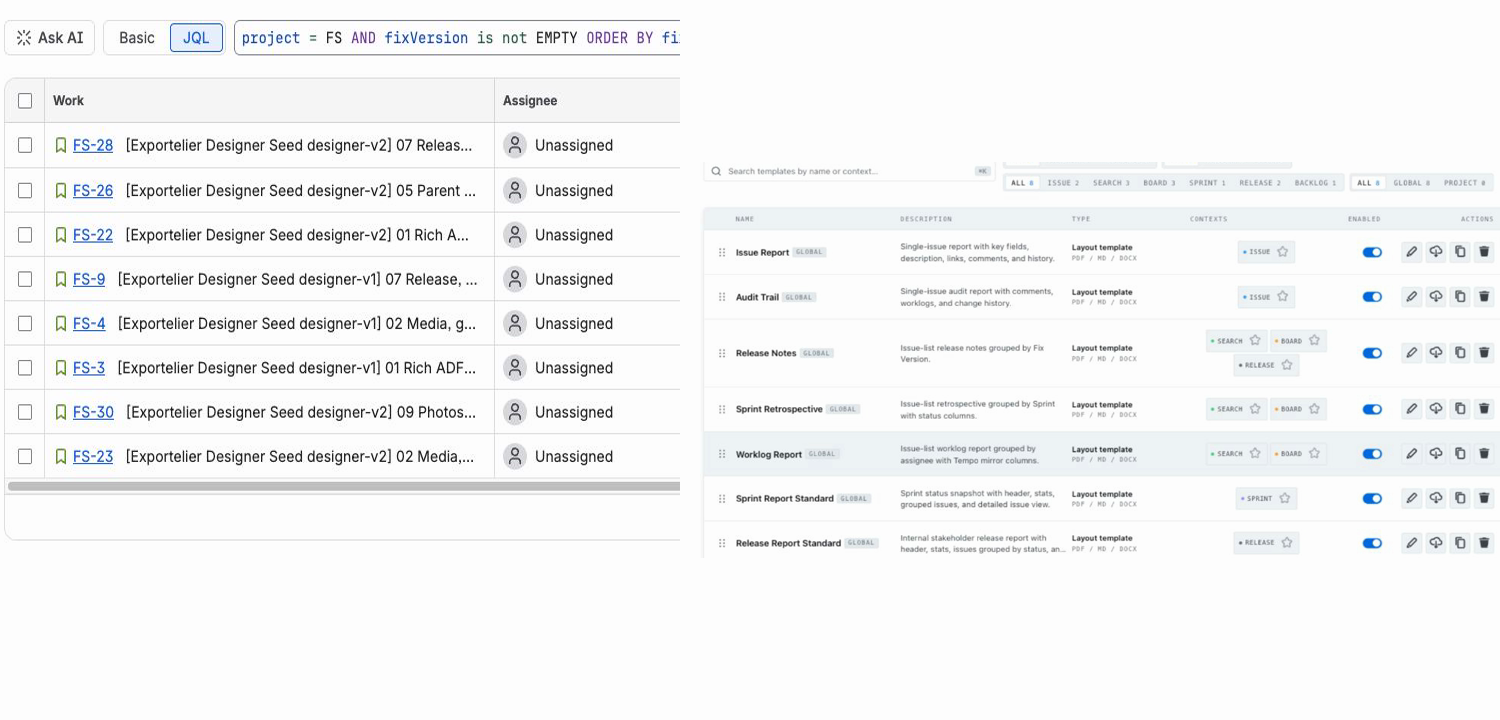Edit the Audit Trail template
This screenshot has height=720, width=1500.
tap(1411, 297)
